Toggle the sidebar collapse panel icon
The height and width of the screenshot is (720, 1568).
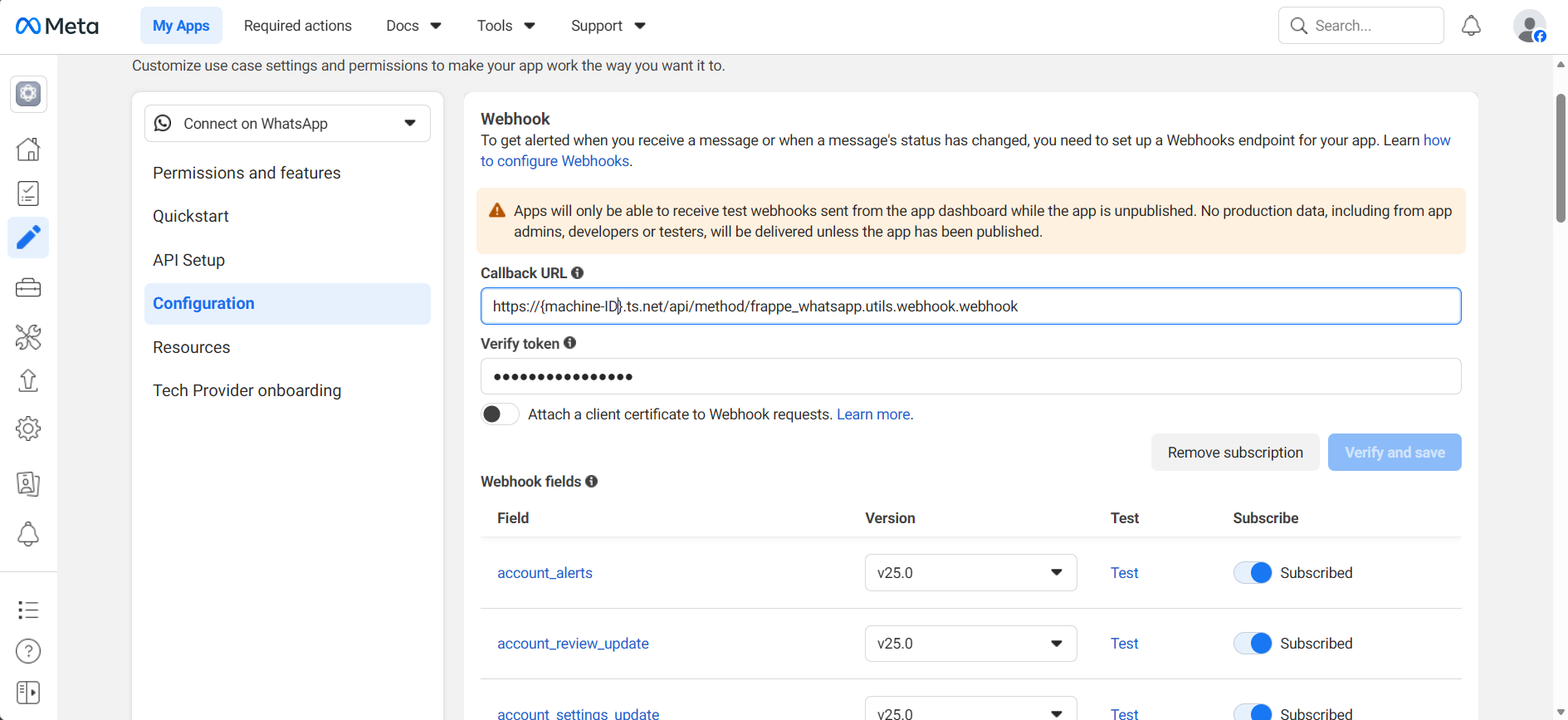pos(28,693)
